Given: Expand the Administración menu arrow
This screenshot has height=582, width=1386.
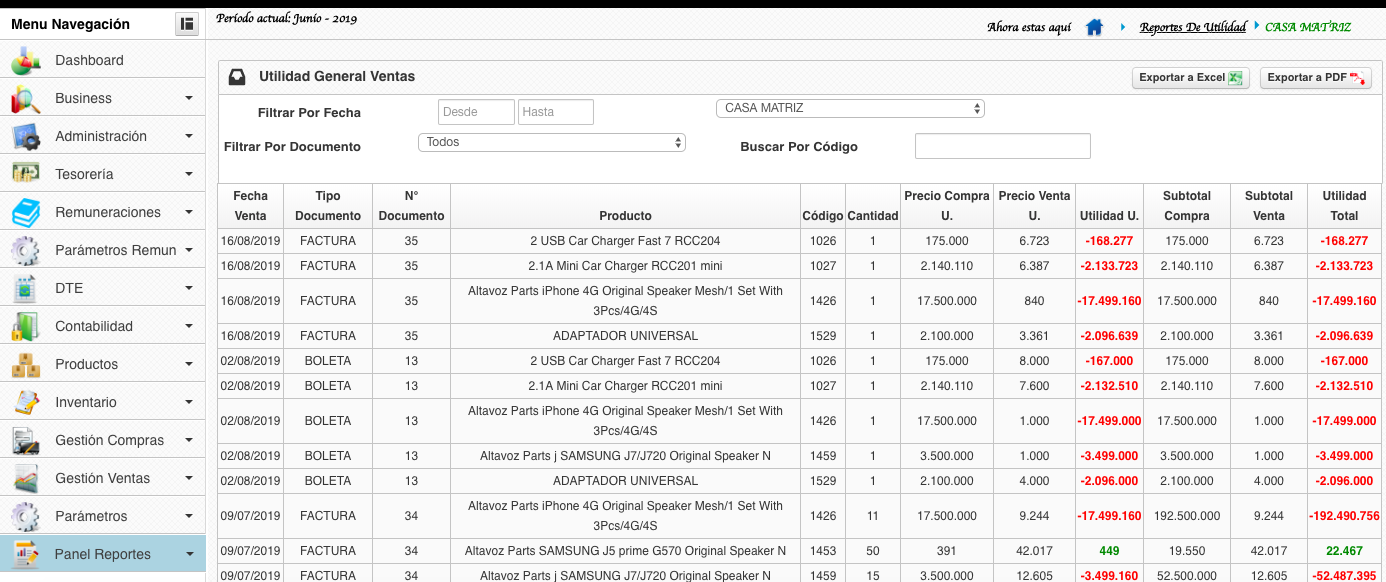Looking at the screenshot, I should (189, 137).
